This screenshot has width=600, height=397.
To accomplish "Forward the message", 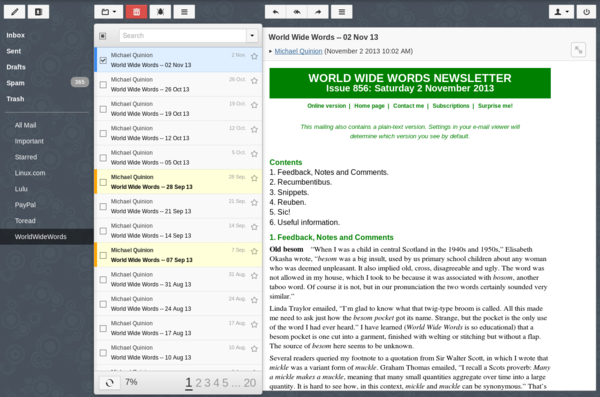I will click(318, 12).
